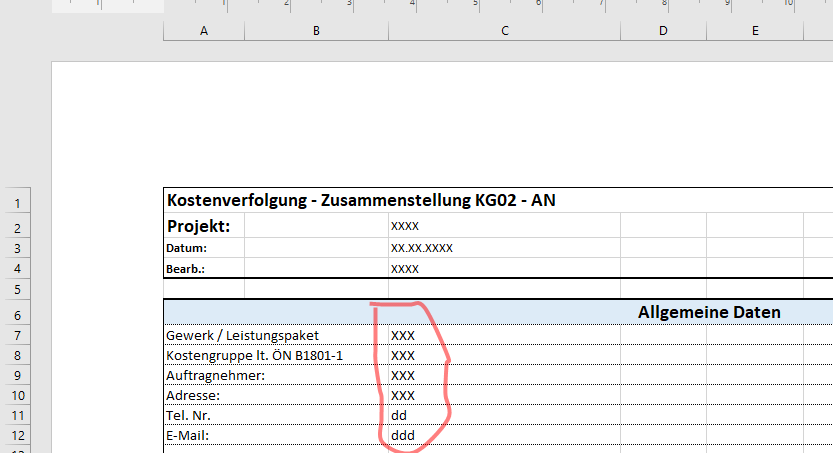Select column D header
This screenshot has width=833, height=453.
[x=663, y=31]
